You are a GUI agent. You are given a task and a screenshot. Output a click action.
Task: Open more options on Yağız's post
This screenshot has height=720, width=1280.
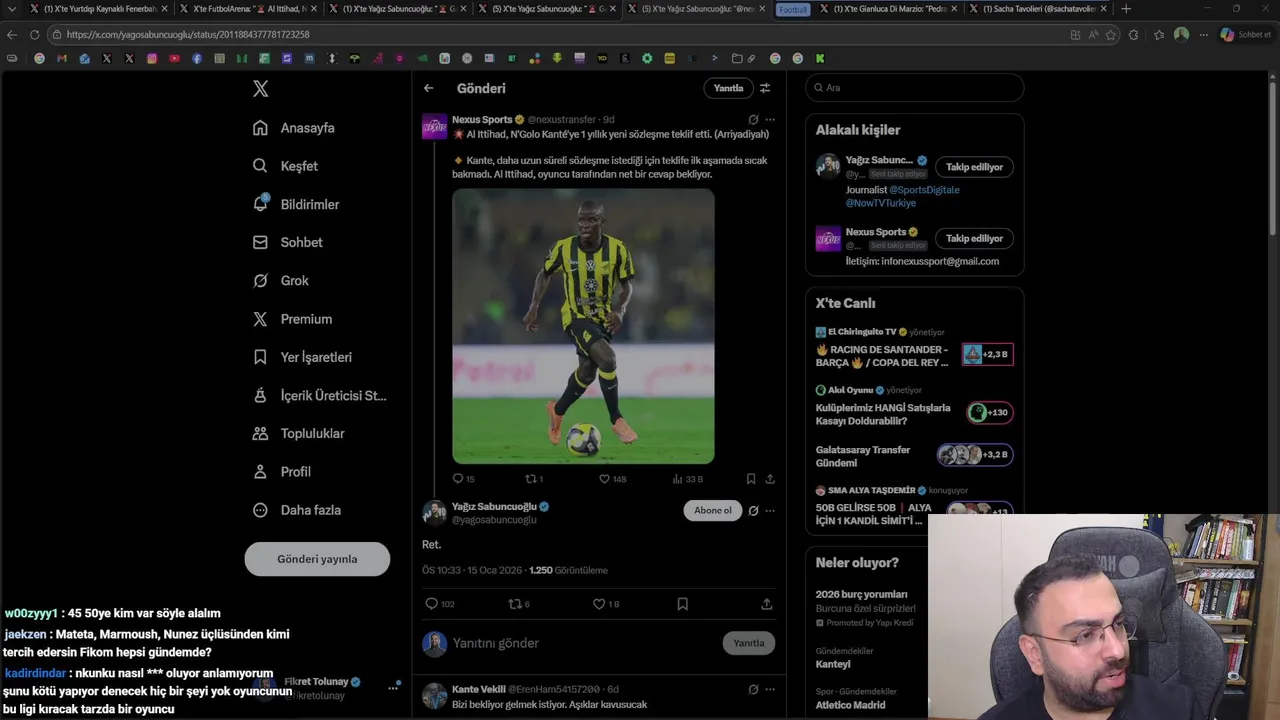770,510
